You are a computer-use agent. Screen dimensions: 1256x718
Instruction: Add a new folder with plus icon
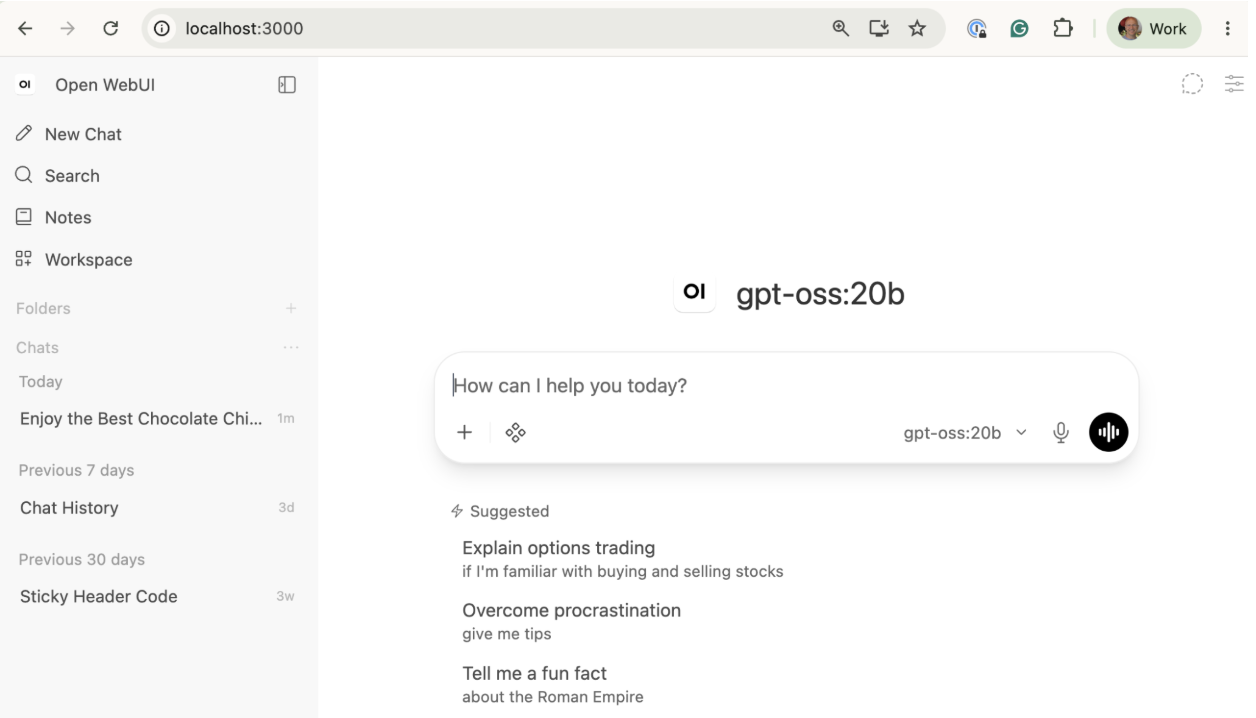pos(291,308)
